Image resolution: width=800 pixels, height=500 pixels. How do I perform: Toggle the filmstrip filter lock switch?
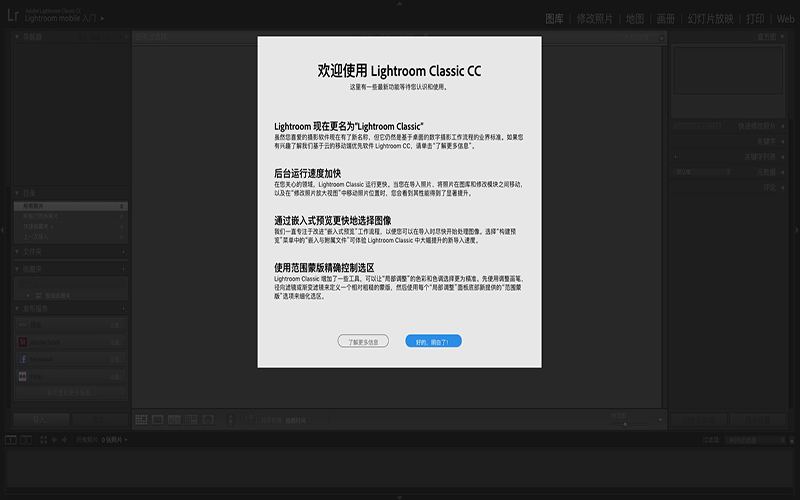(x=792, y=440)
